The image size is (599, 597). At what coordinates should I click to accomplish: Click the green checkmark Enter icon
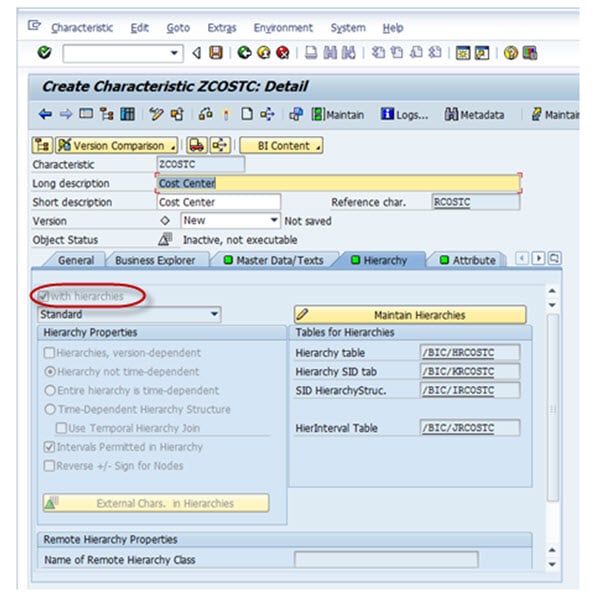point(44,52)
